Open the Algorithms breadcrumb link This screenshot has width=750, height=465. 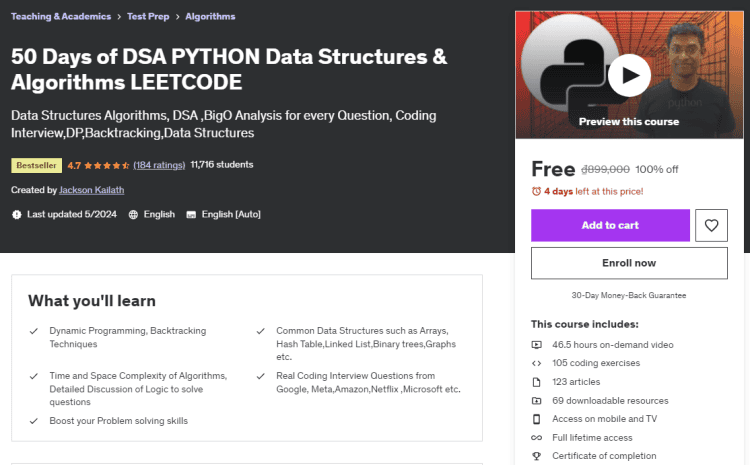(211, 17)
